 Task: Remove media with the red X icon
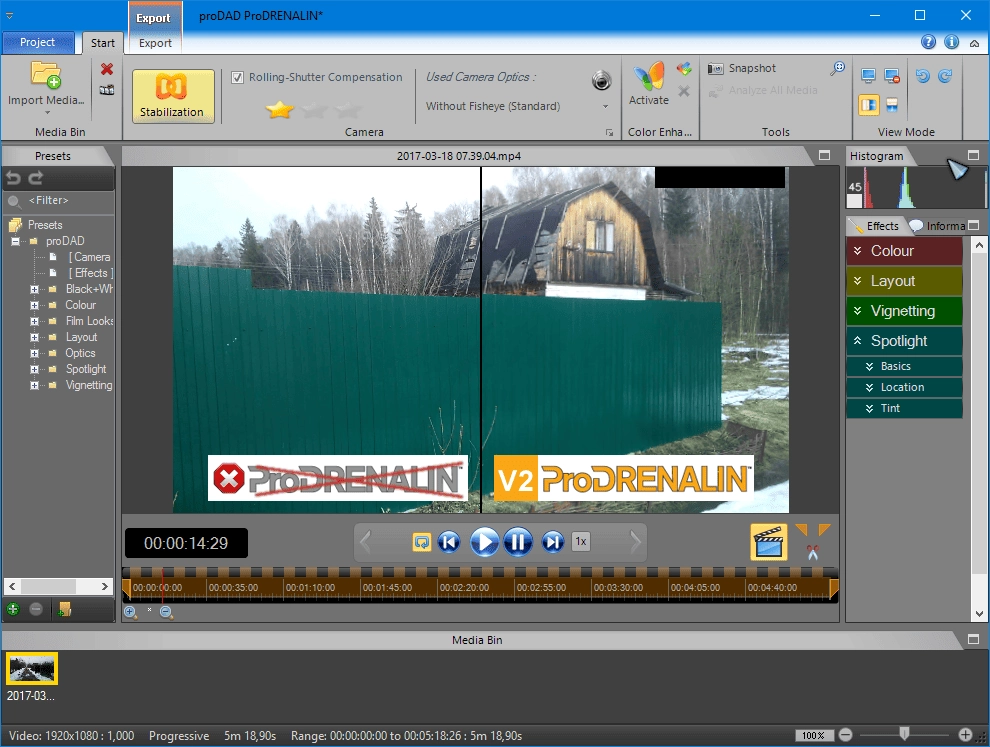point(107,69)
